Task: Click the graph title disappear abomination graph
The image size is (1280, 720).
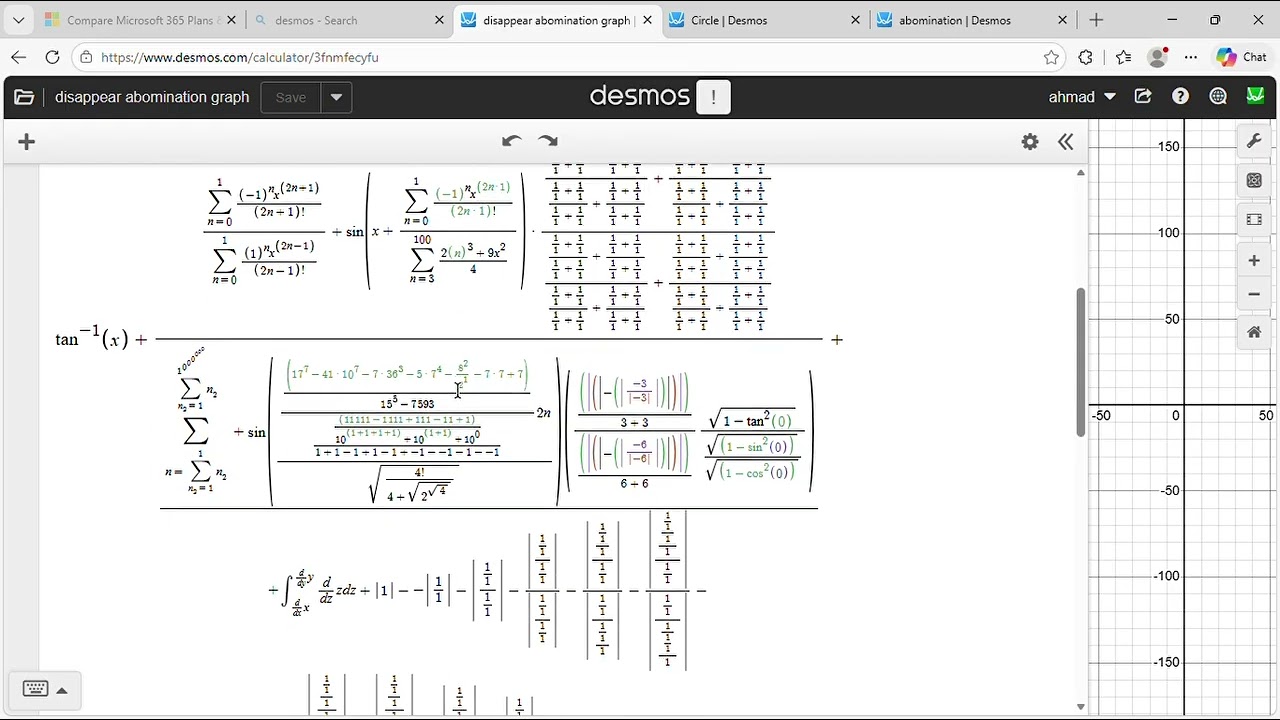Action: click(152, 97)
